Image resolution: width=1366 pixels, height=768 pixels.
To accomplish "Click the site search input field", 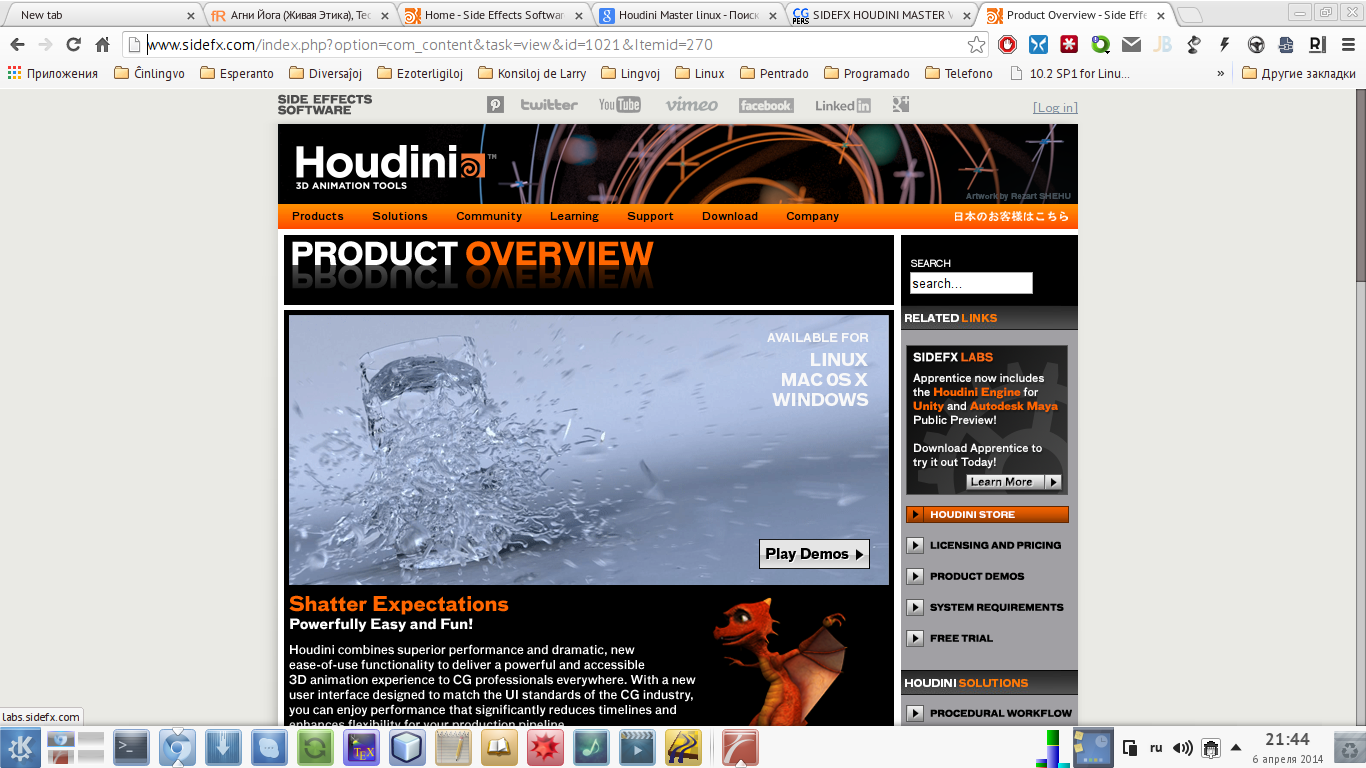I will 970,284.
